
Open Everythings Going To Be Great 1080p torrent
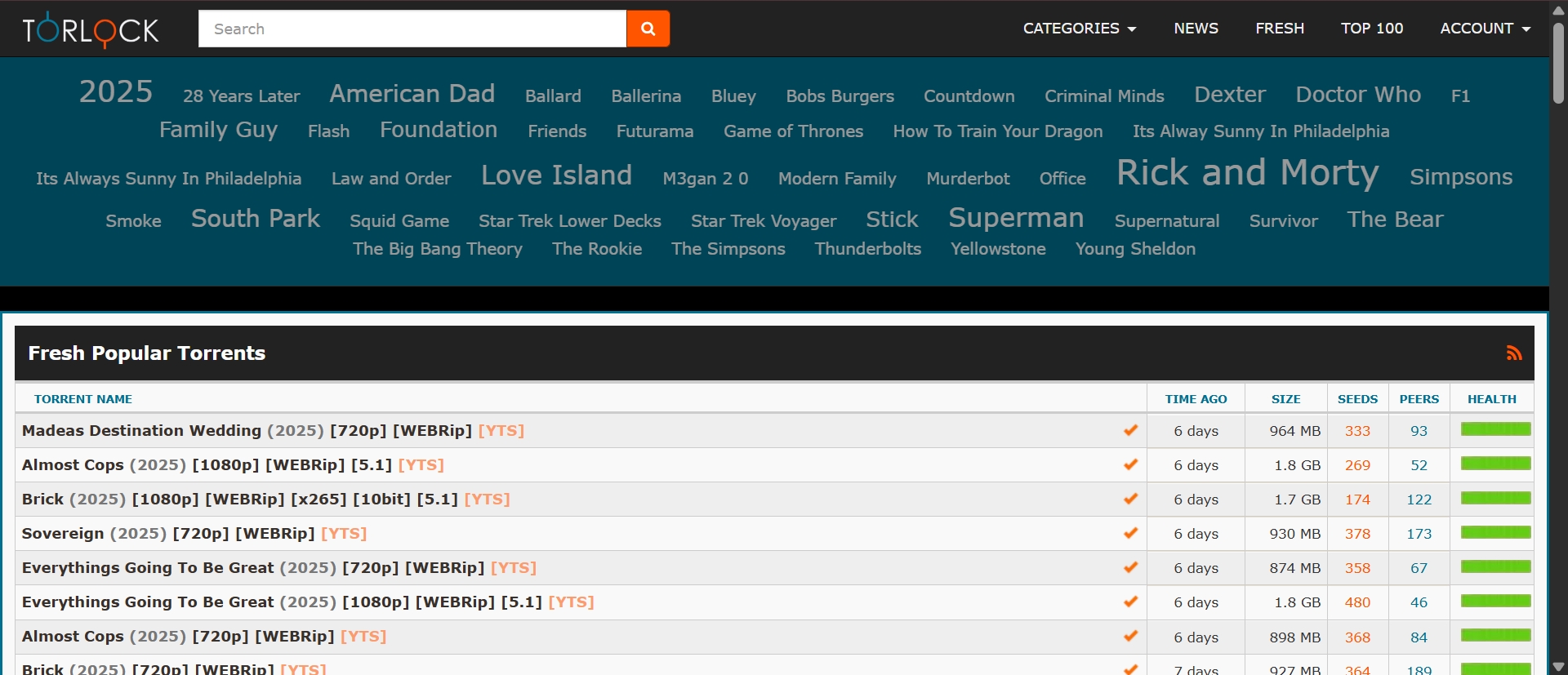308,602
